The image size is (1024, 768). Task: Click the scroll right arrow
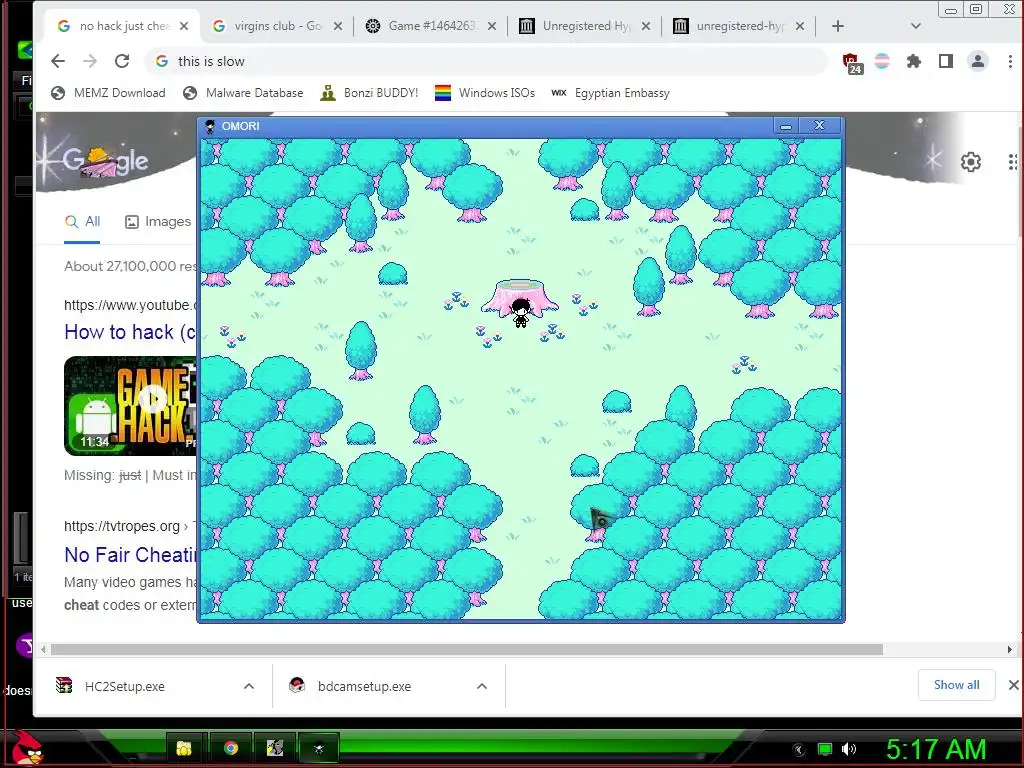coord(1010,649)
